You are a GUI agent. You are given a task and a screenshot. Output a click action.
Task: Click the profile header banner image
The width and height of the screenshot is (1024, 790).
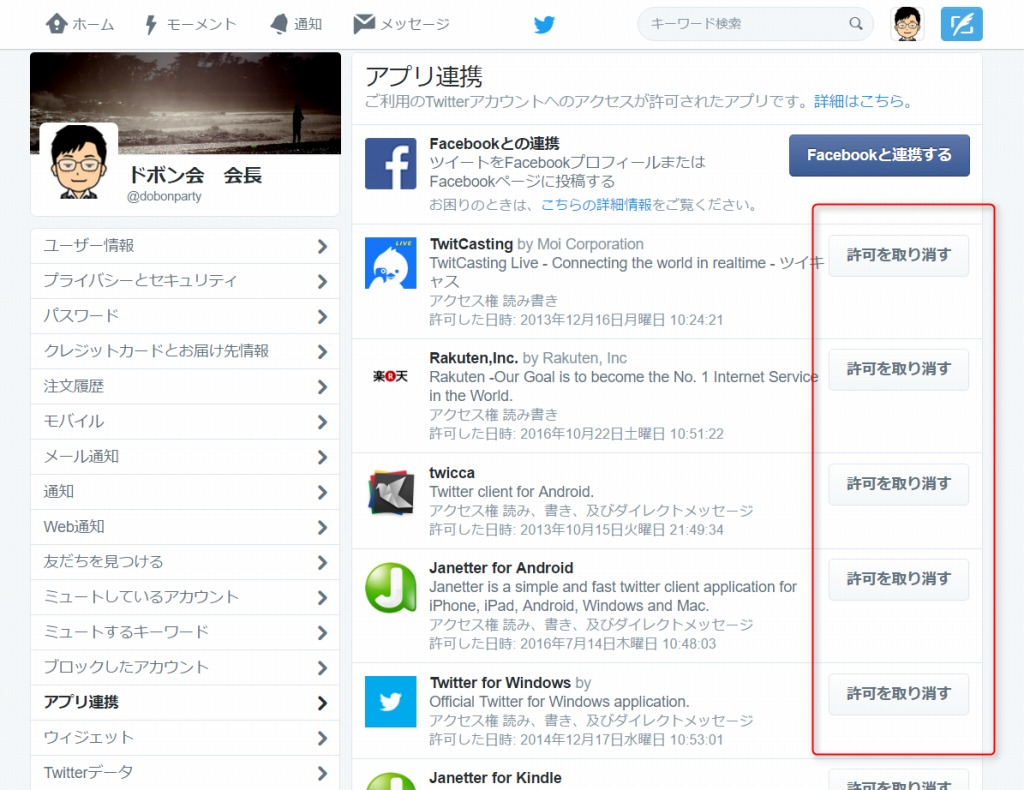click(x=185, y=103)
